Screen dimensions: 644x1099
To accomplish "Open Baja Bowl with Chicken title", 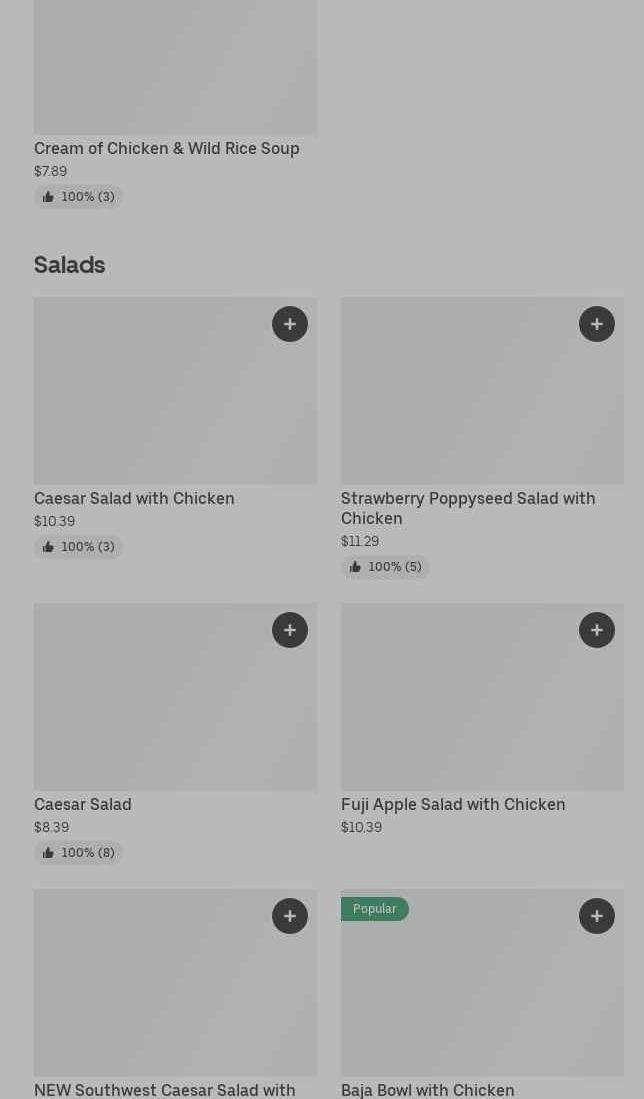I will coord(427,1089).
